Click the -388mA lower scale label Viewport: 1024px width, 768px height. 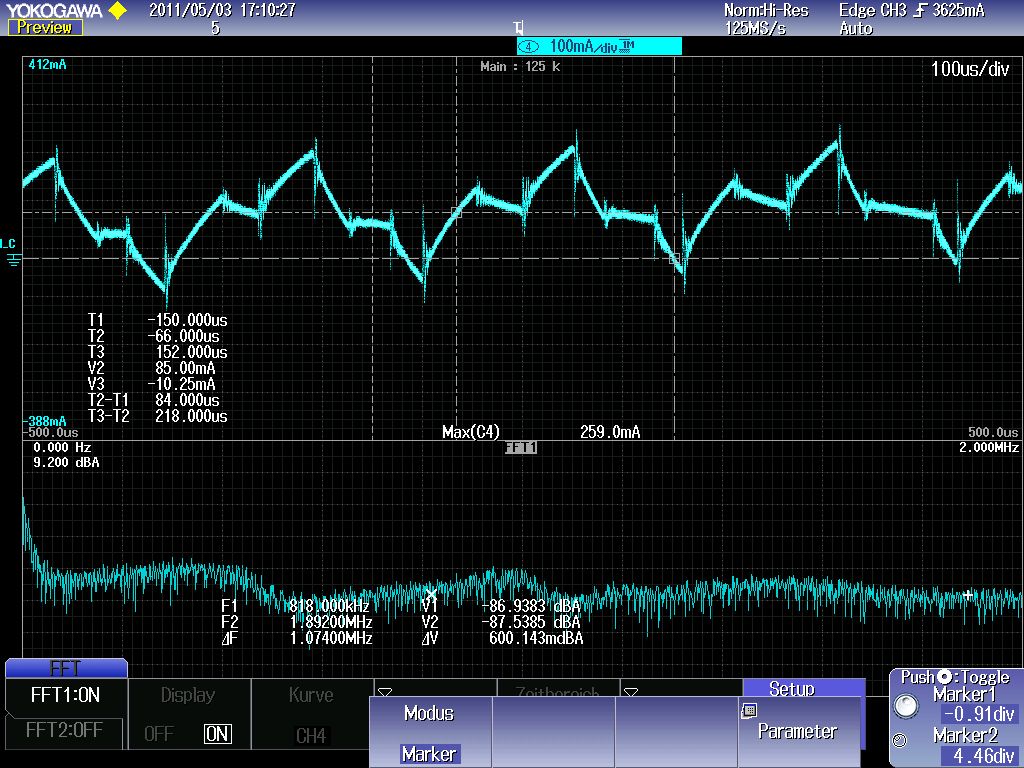pyautogui.click(x=46, y=421)
